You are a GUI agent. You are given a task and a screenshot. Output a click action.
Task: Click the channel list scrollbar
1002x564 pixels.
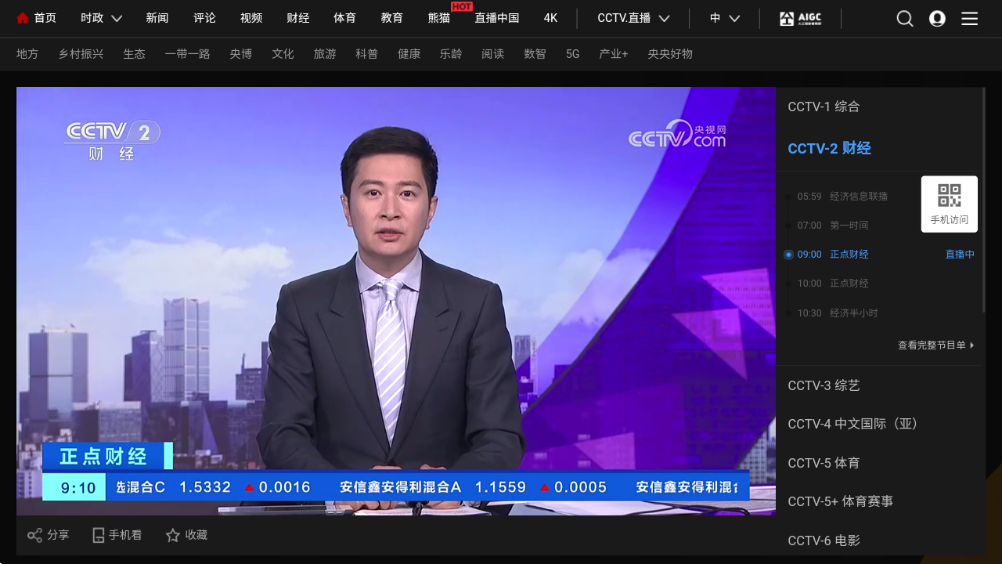(x=983, y=200)
